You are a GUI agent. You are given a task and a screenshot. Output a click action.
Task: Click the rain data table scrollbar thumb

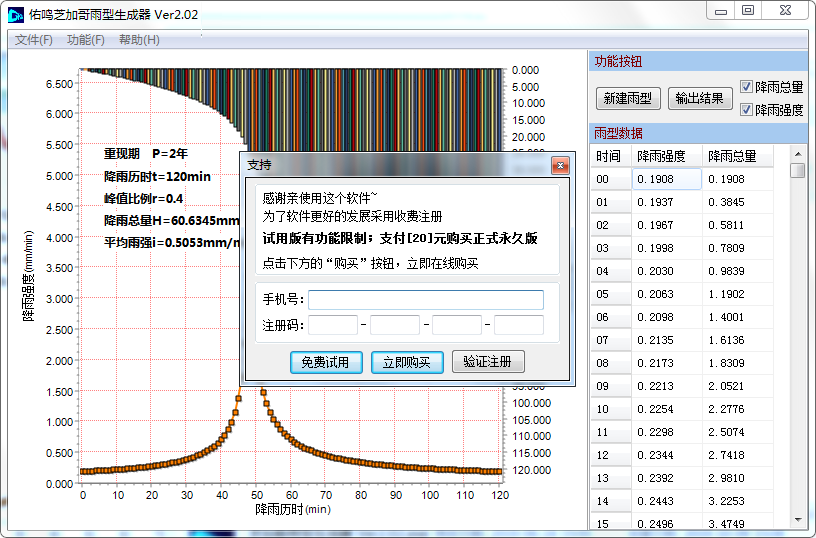tap(797, 171)
